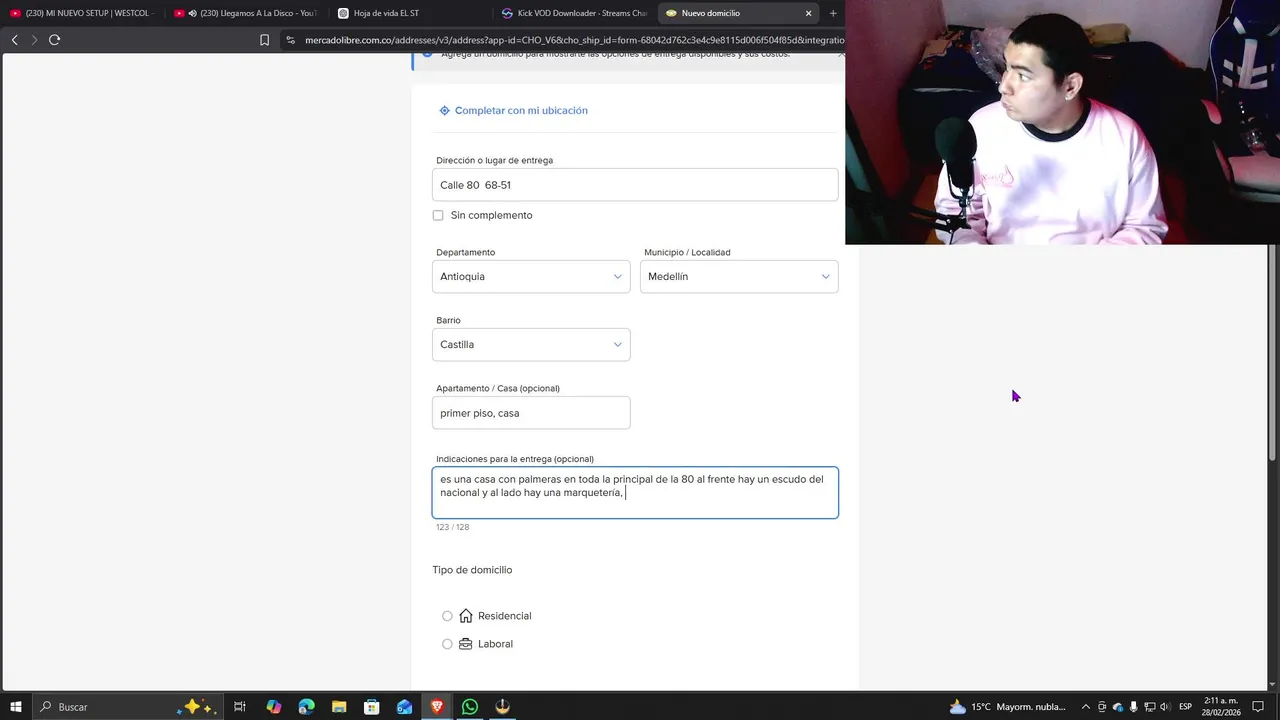
Task: Open the app next to WhatsApp in taskbar
Action: click(502, 707)
